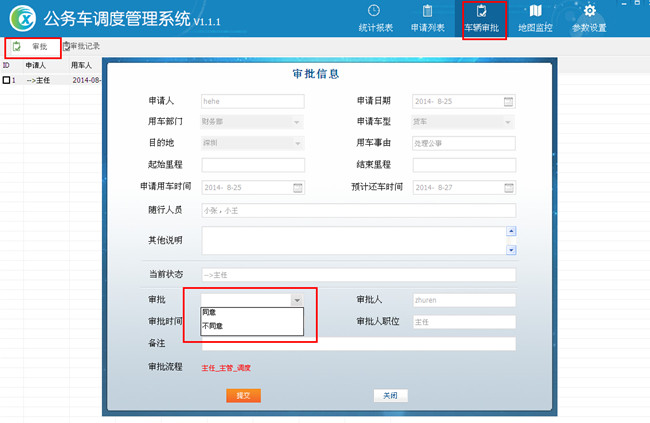Click the orange 提交 submit button
Screen dimensions: 650x423
(242, 396)
